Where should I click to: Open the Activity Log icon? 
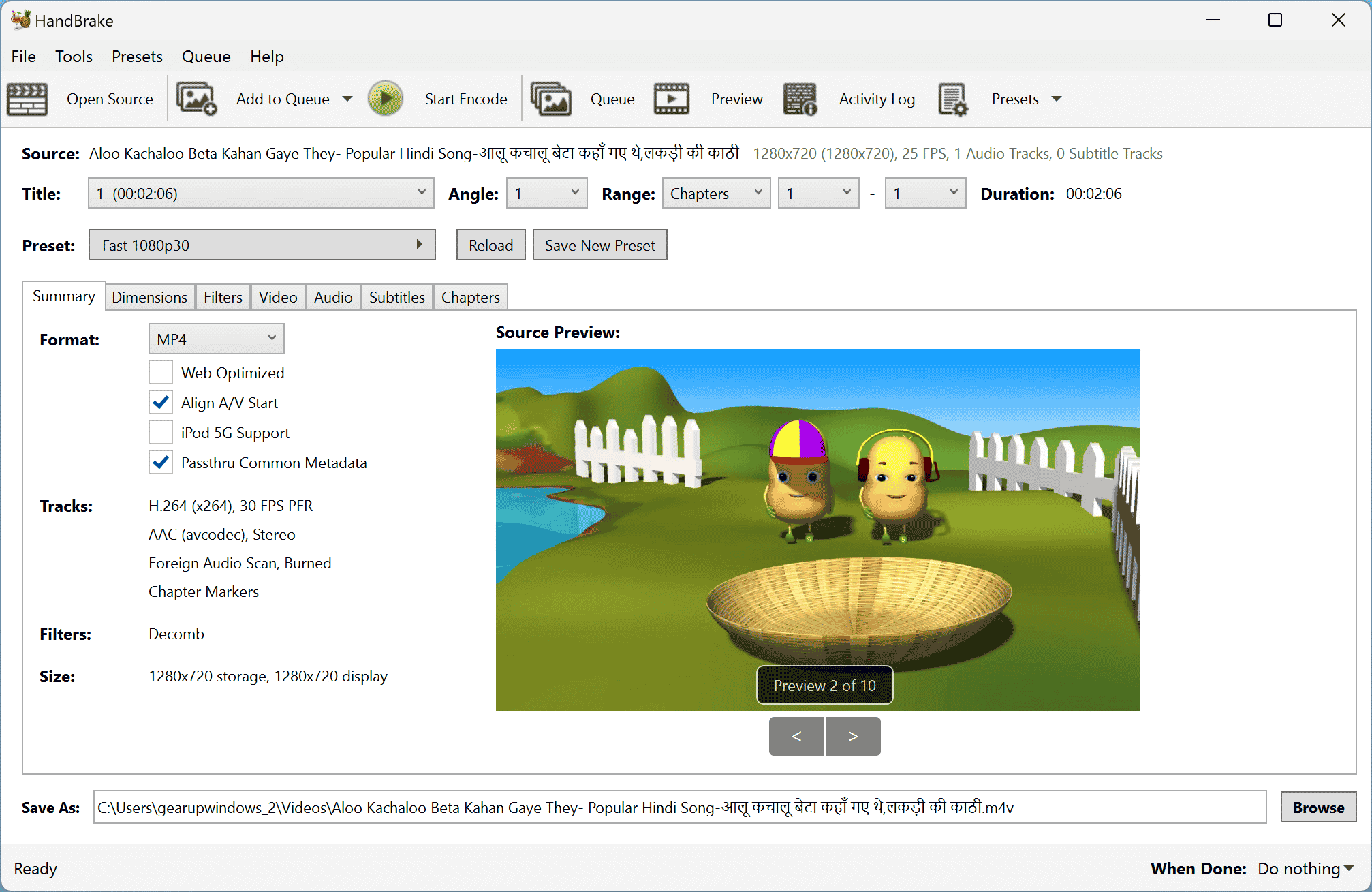tap(800, 99)
